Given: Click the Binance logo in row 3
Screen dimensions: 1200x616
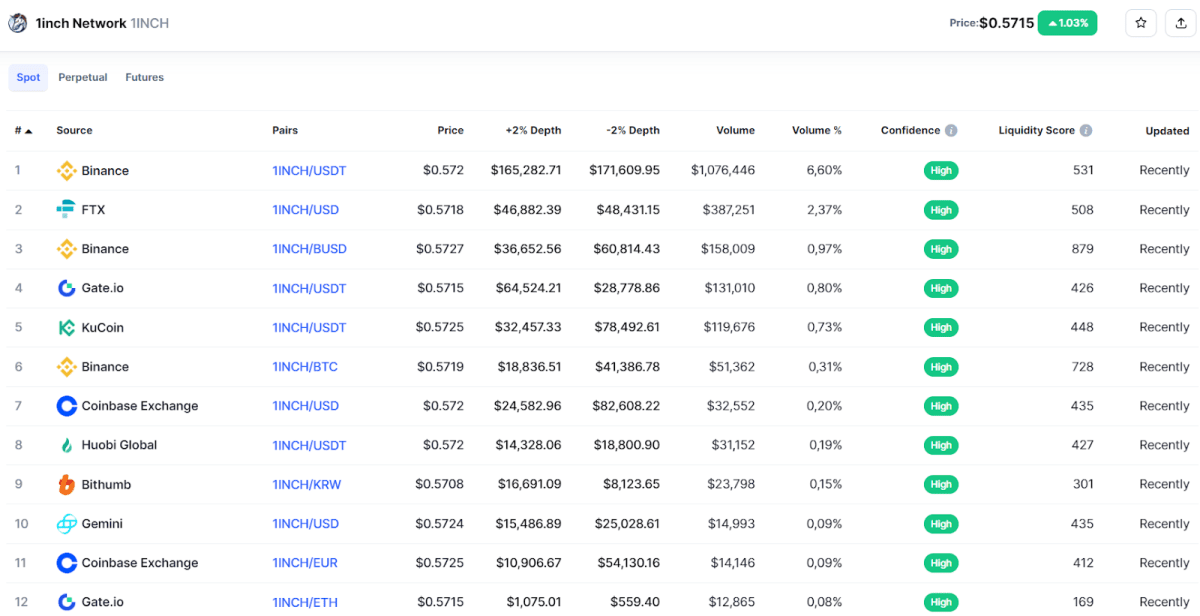Looking at the screenshot, I should coord(66,249).
